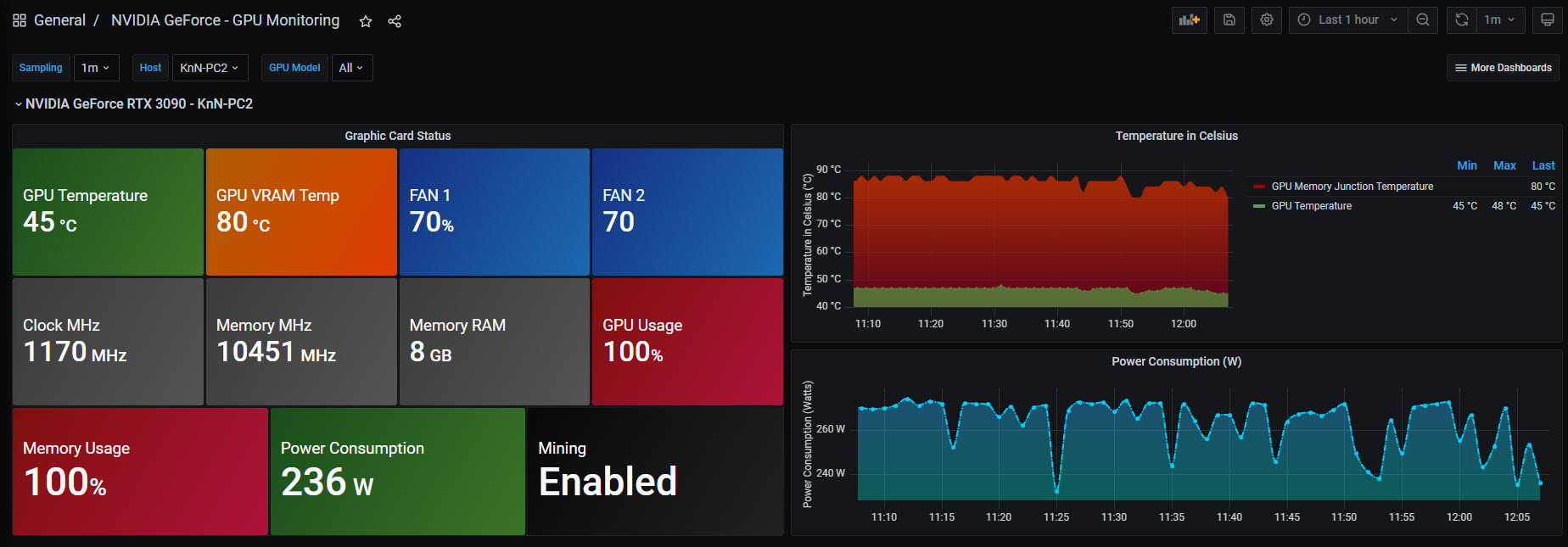The height and width of the screenshot is (547, 1568).
Task: Click the Mining Enabled tile
Action: click(655, 472)
